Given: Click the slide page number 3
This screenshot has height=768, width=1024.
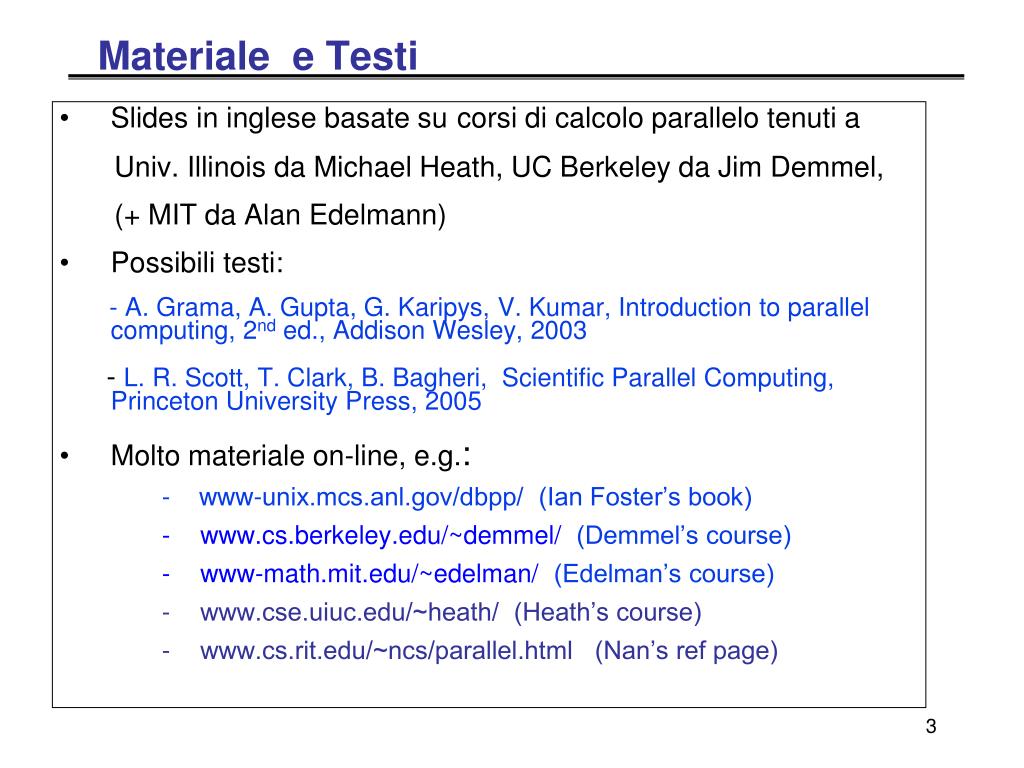Looking at the screenshot, I should pos(931,726).
